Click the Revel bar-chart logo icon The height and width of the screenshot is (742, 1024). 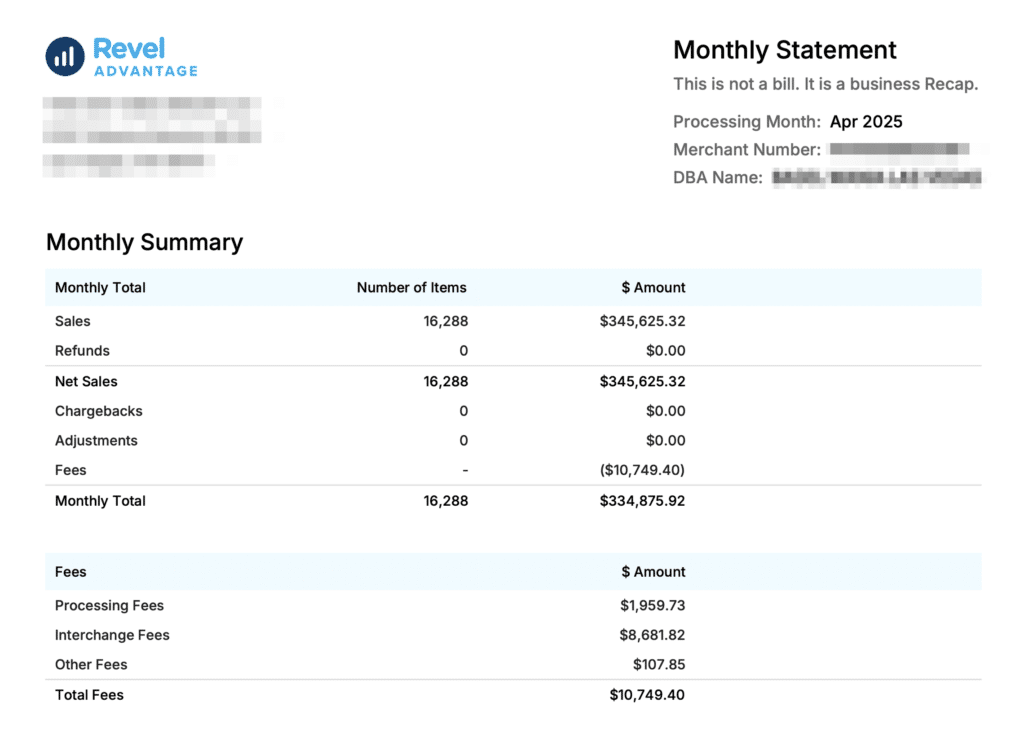pos(65,56)
